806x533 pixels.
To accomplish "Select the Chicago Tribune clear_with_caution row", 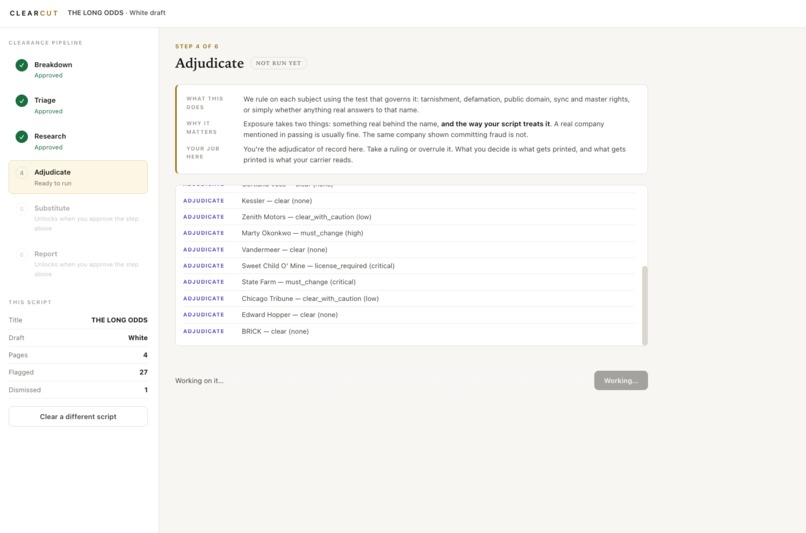I will 409,298.
